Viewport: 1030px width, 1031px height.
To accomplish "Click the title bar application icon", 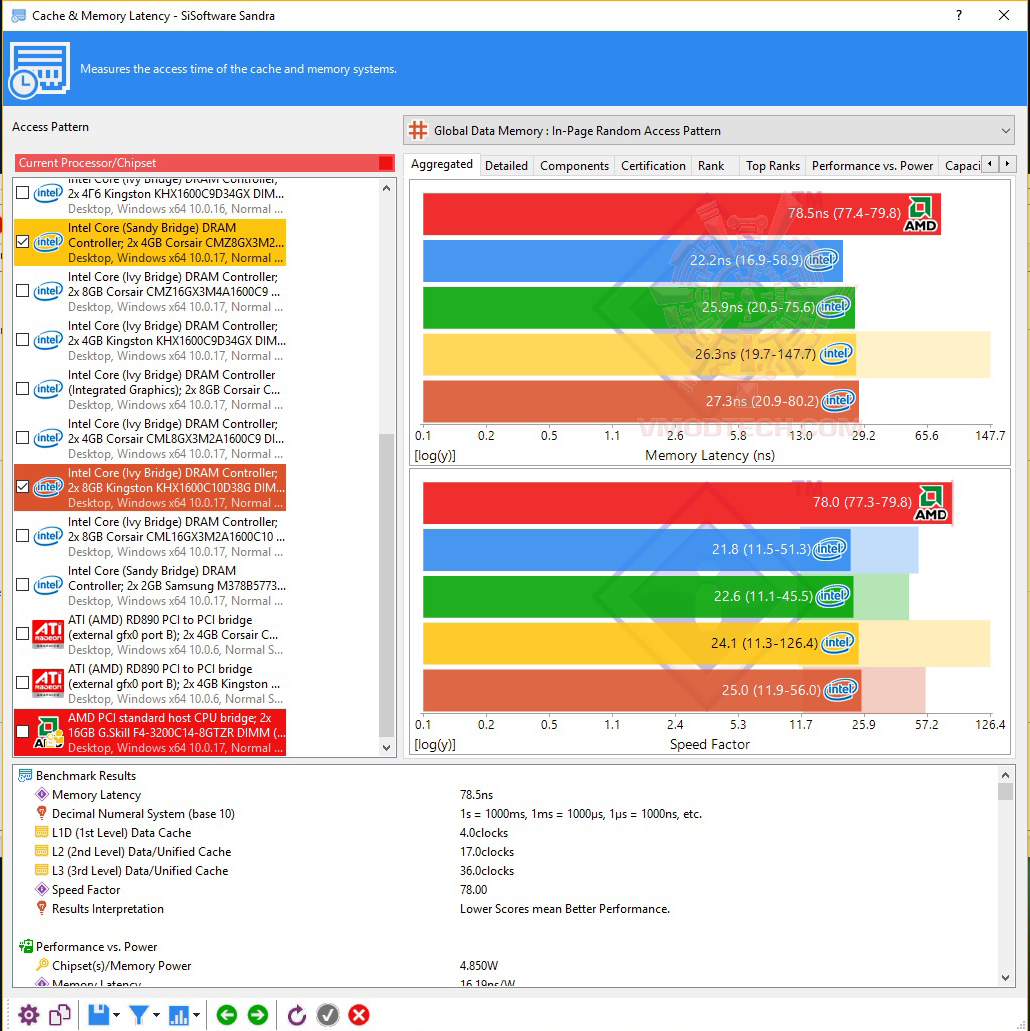I will click(18, 15).
